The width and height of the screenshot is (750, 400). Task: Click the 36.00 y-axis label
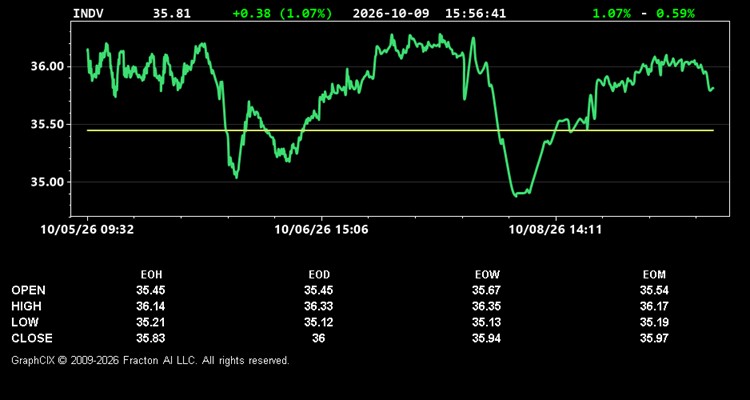click(x=47, y=67)
